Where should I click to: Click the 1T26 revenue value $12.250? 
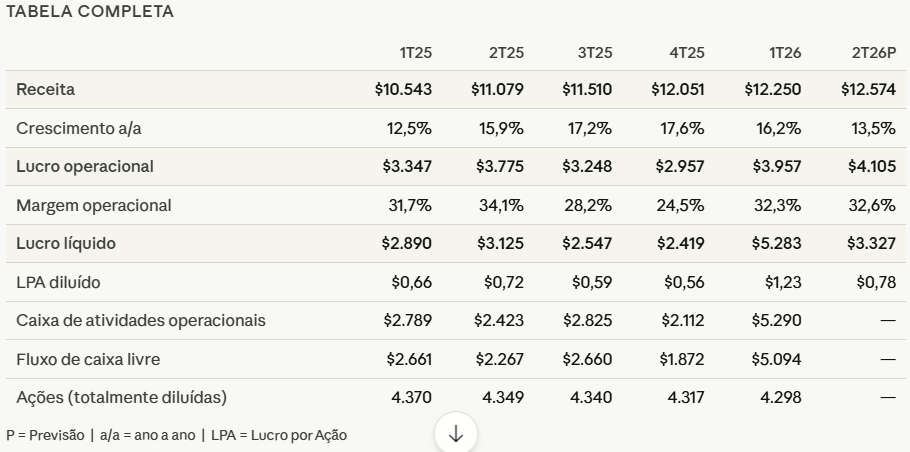[x=772, y=90]
